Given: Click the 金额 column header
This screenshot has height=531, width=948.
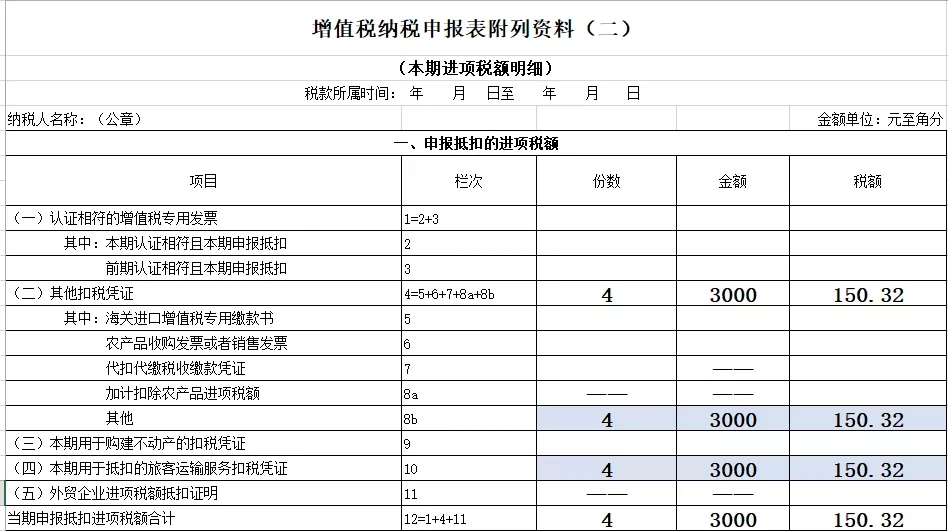Looking at the screenshot, I should tap(733, 181).
